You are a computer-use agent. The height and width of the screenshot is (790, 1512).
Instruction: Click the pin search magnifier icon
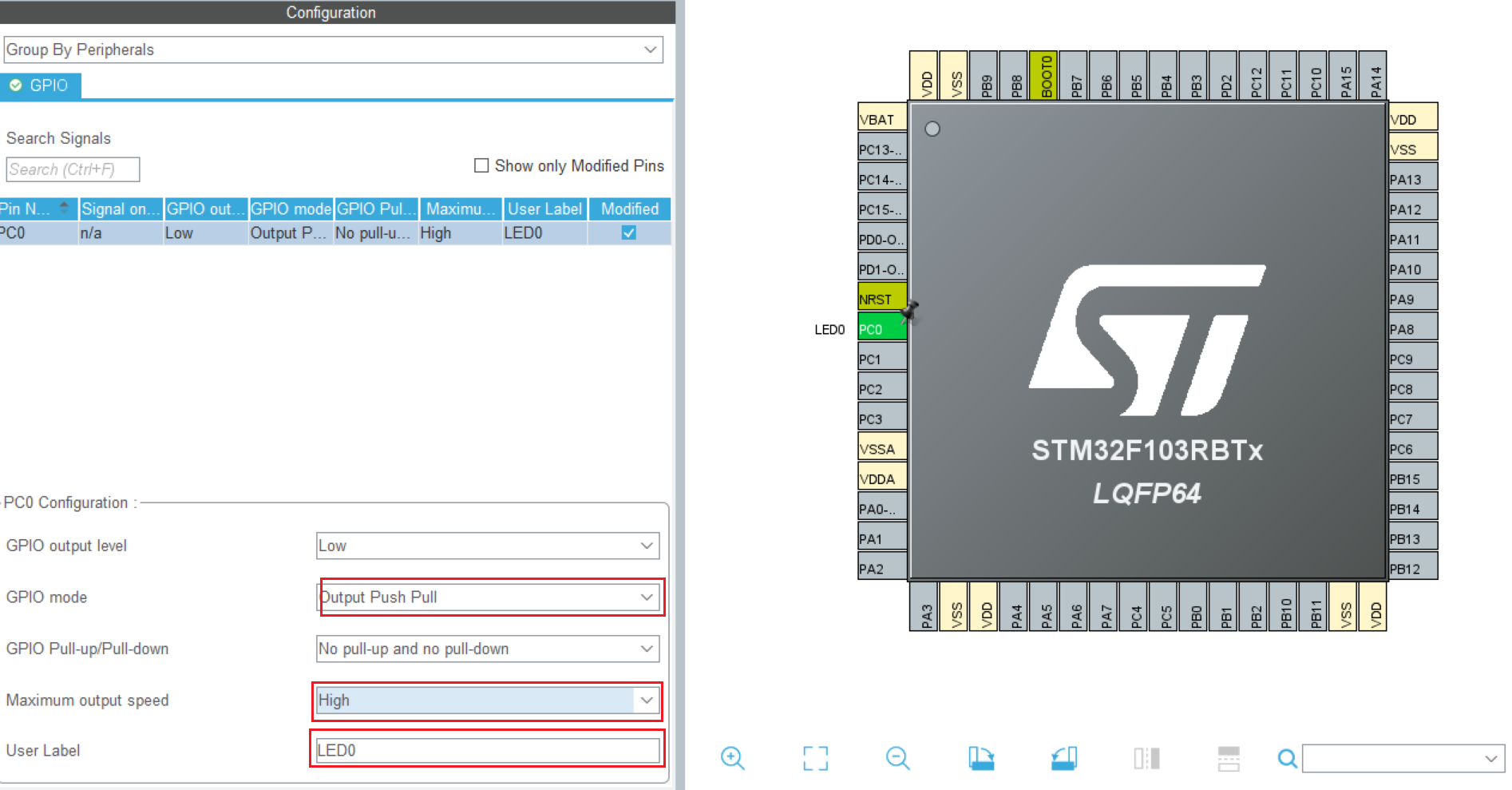pyautogui.click(x=1287, y=758)
